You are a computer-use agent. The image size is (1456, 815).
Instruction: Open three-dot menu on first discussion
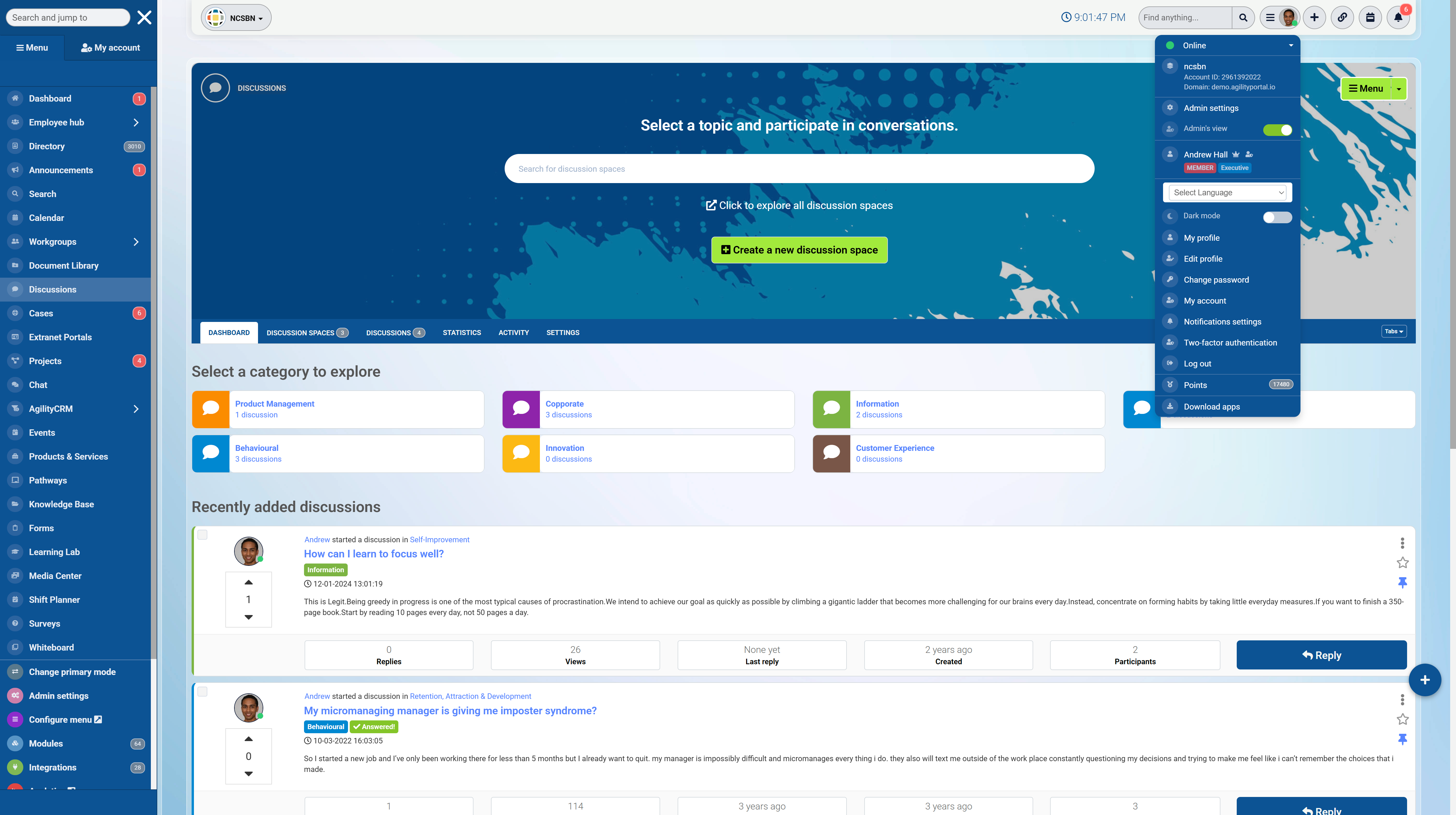click(x=1402, y=543)
